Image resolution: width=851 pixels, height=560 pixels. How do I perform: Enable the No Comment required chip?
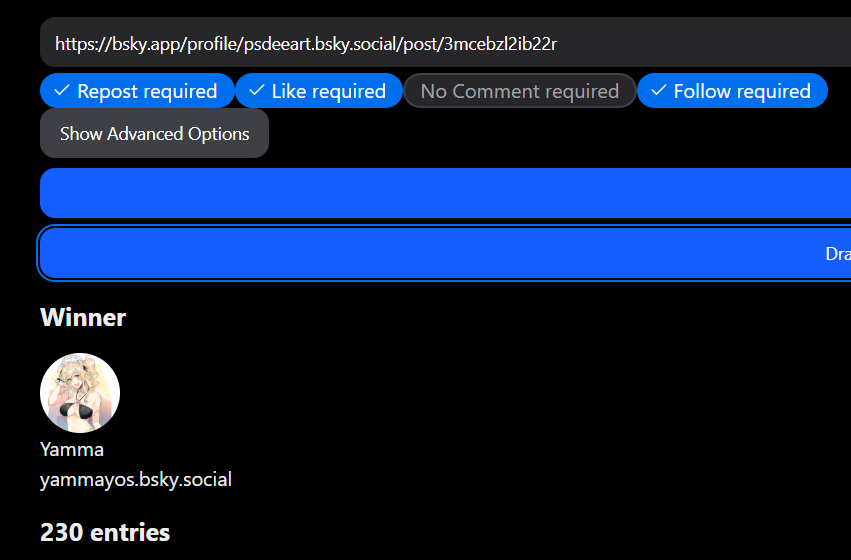[519, 91]
